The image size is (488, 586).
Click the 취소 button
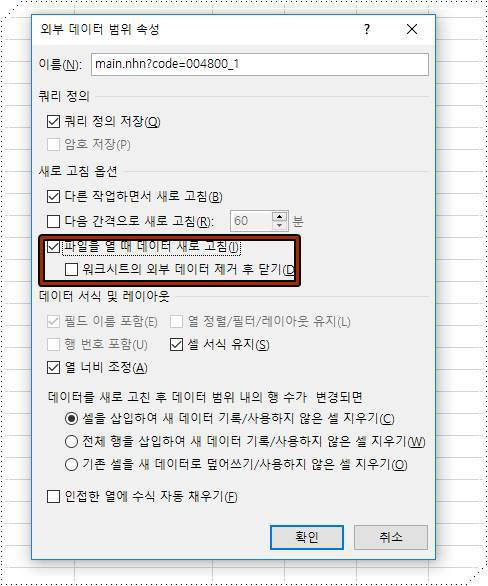pyautogui.click(x=391, y=537)
